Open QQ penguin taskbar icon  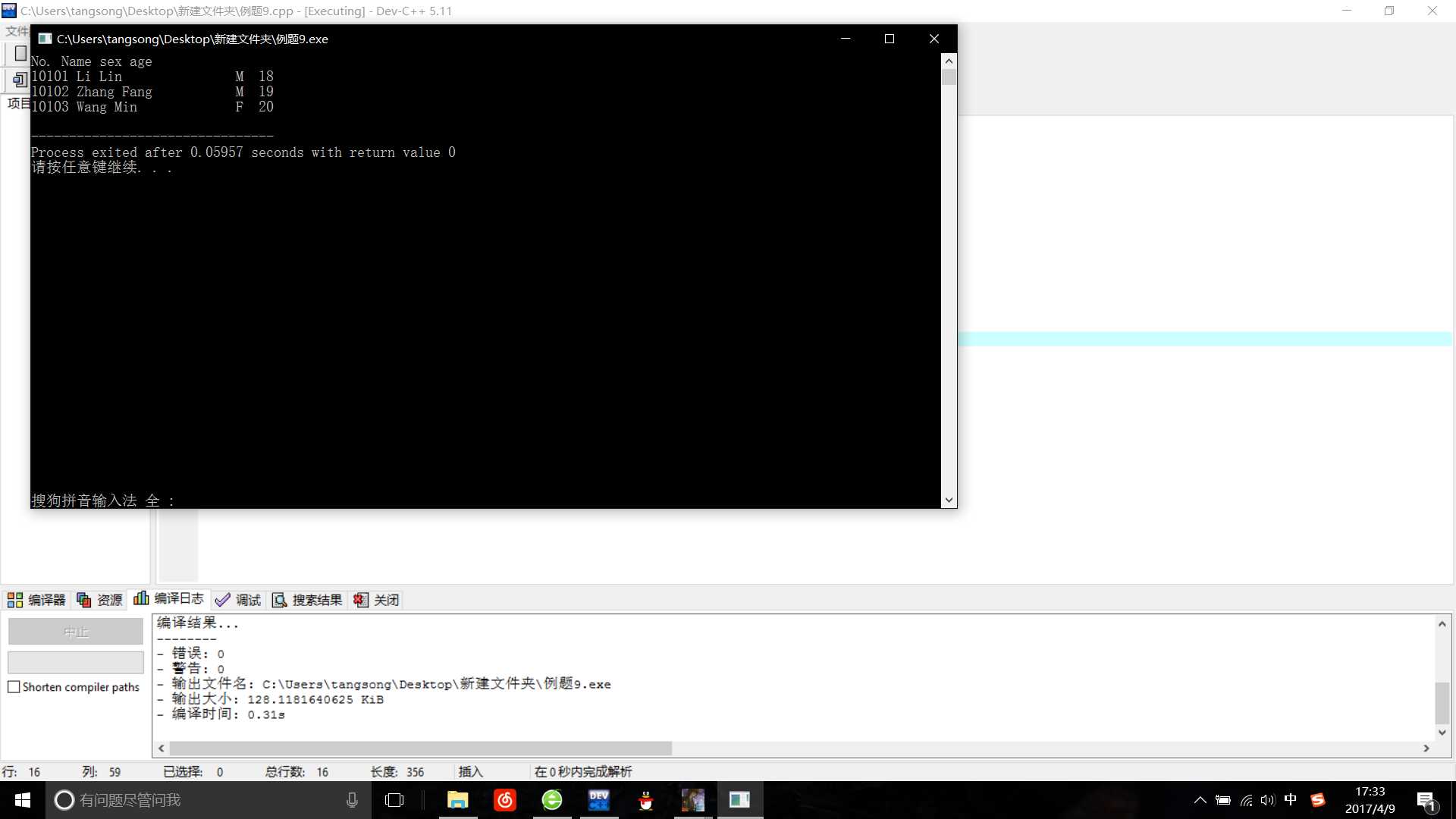646,800
